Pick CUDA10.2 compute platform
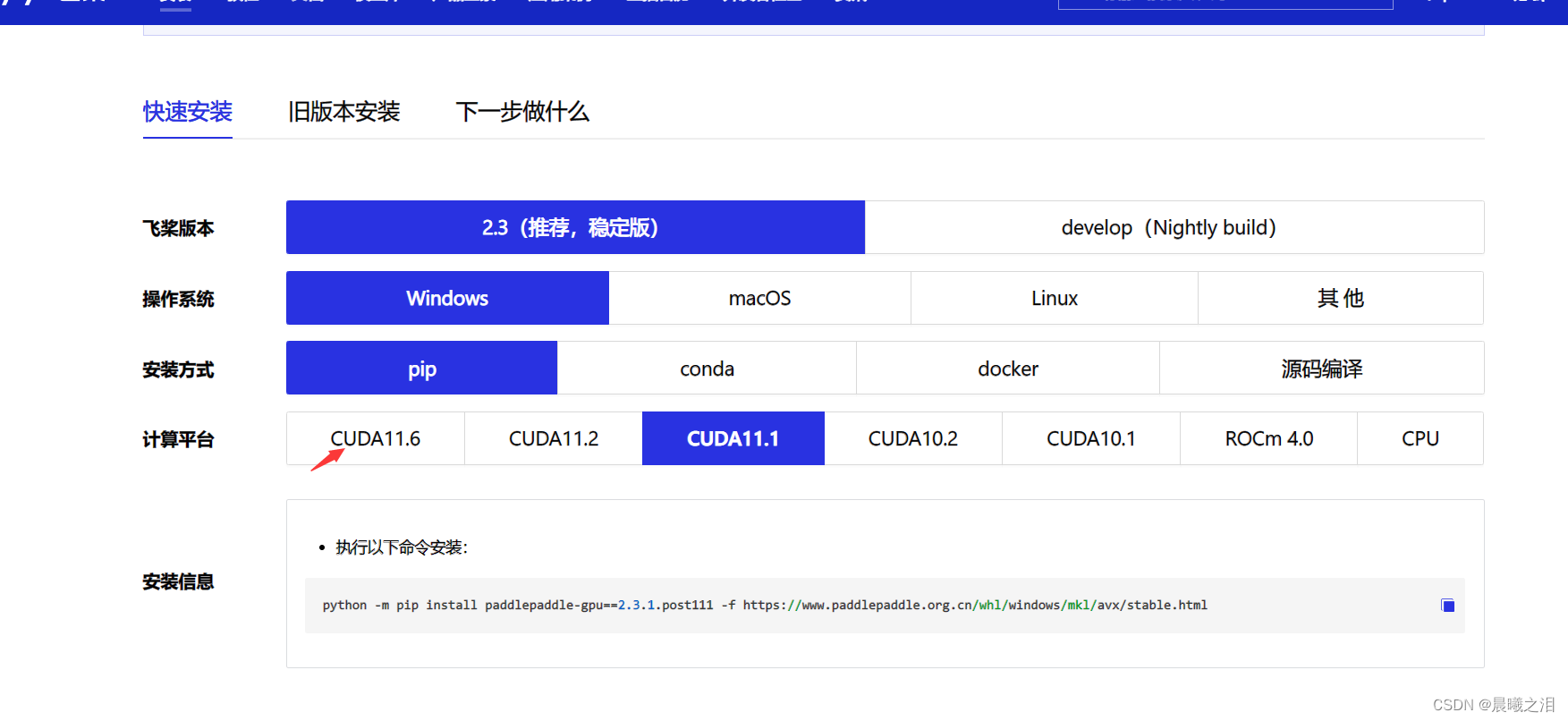 click(x=913, y=438)
